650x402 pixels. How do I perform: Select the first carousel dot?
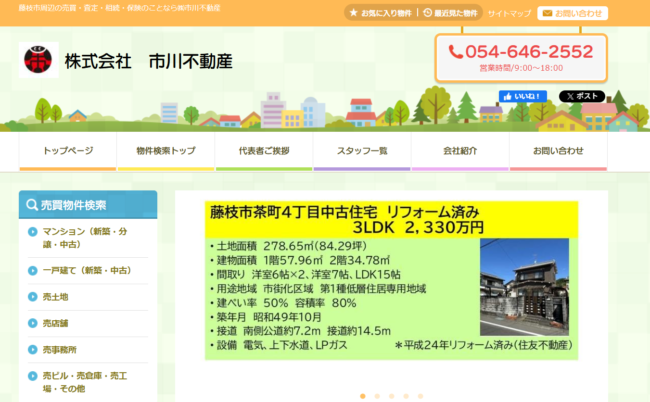pyautogui.click(x=363, y=396)
